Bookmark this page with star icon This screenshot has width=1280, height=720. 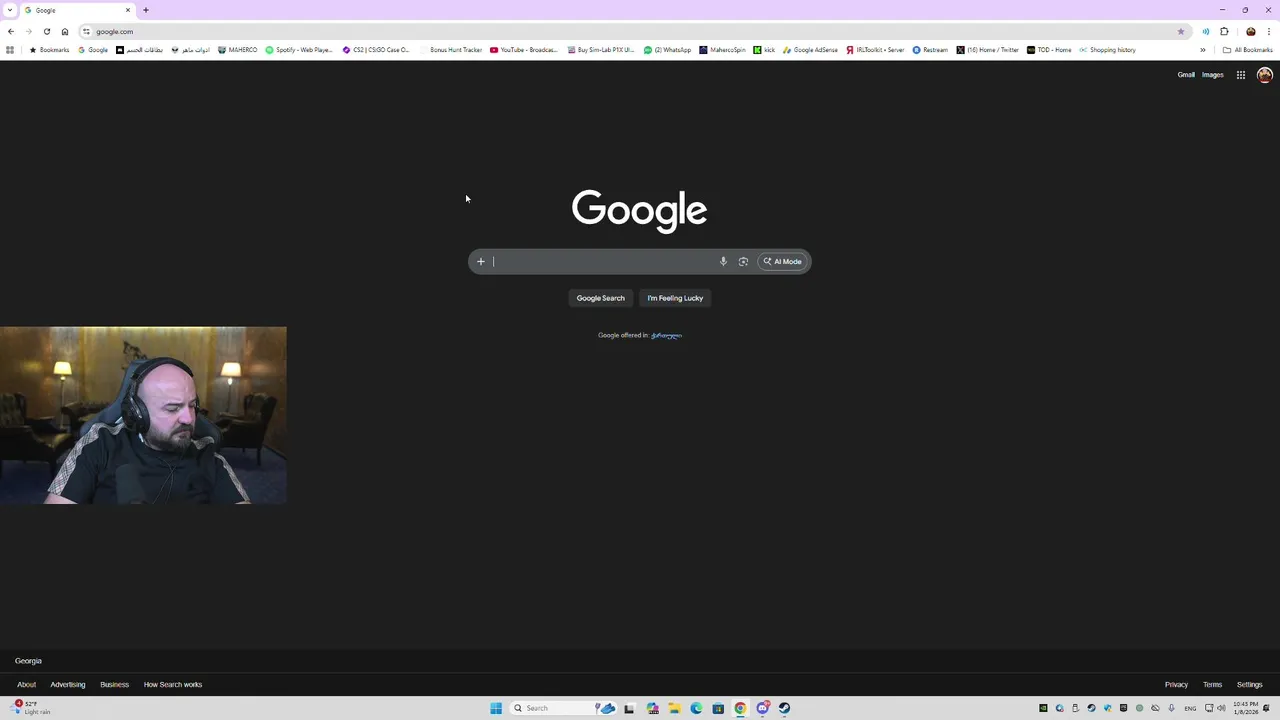[1181, 32]
